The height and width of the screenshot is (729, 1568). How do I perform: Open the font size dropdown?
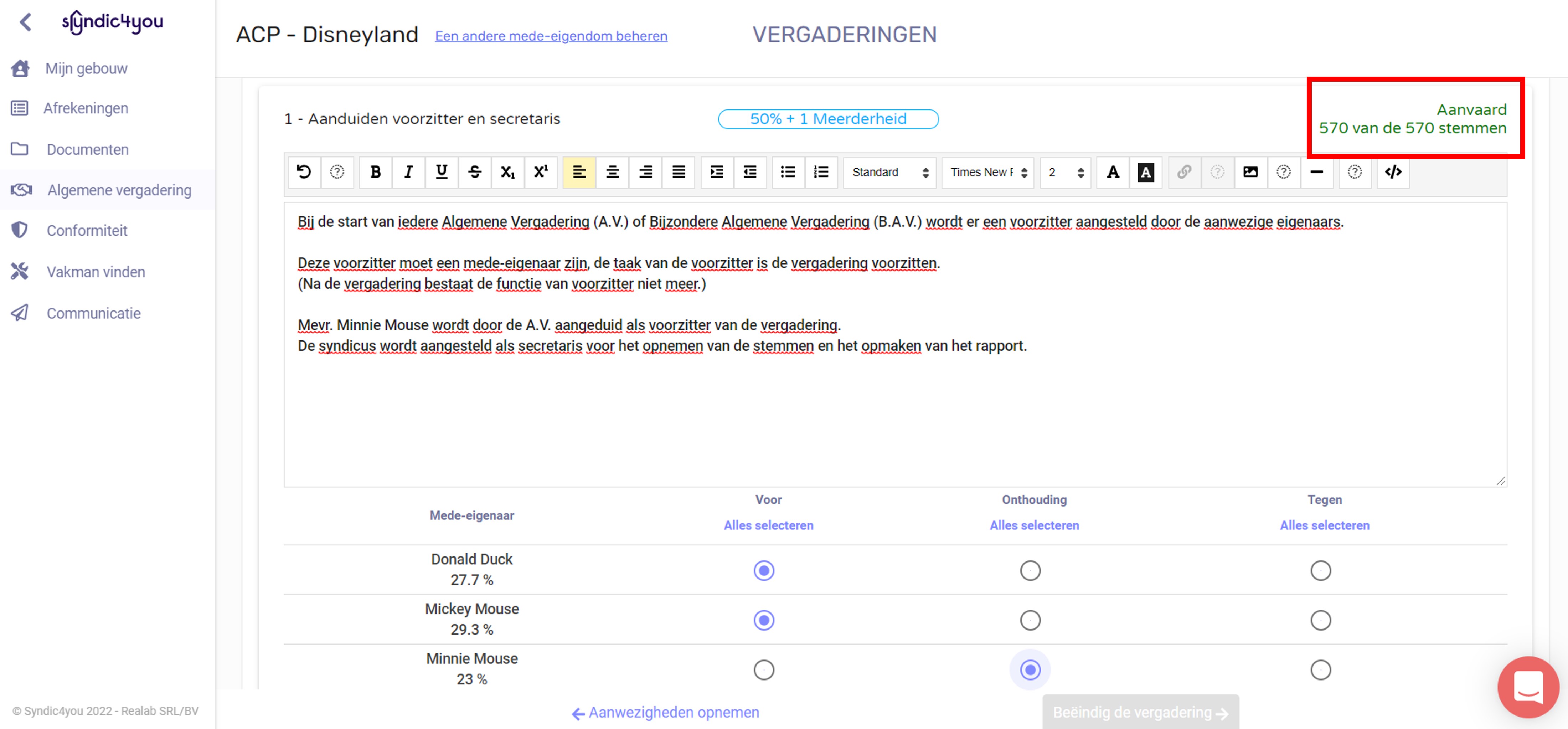pos(1065,172)
